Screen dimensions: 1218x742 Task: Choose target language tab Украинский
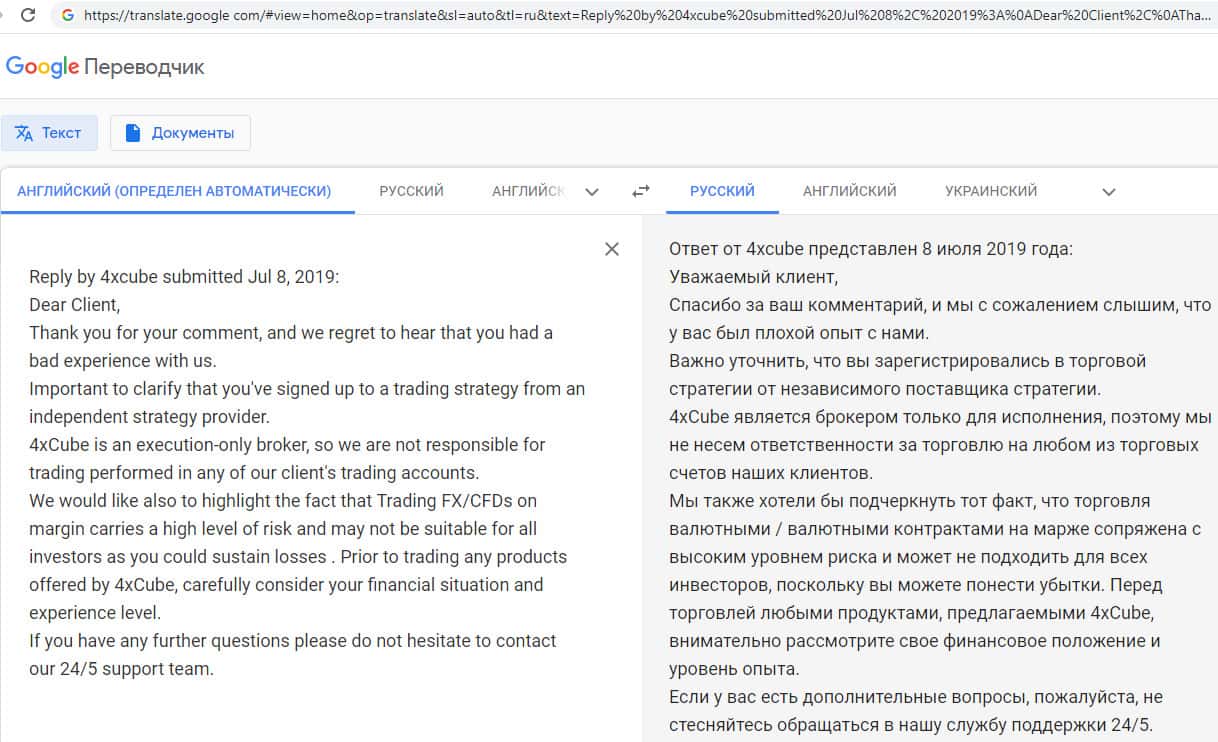click(991, 191)
